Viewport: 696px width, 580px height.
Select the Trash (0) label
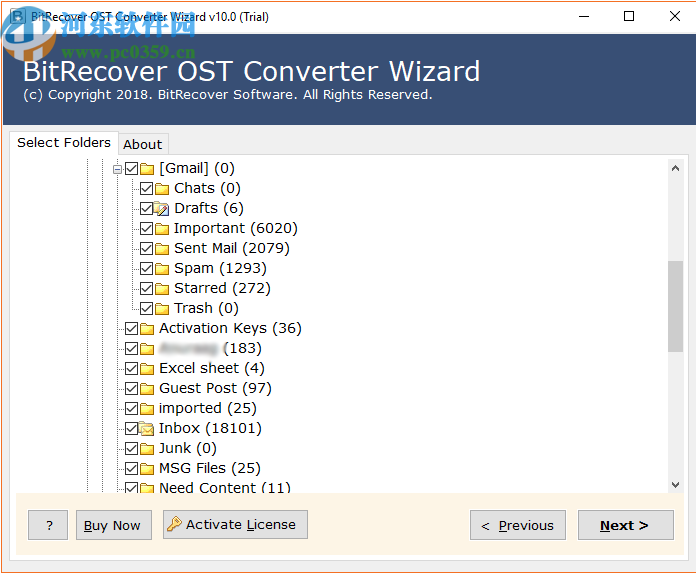(x=206, y=308)
